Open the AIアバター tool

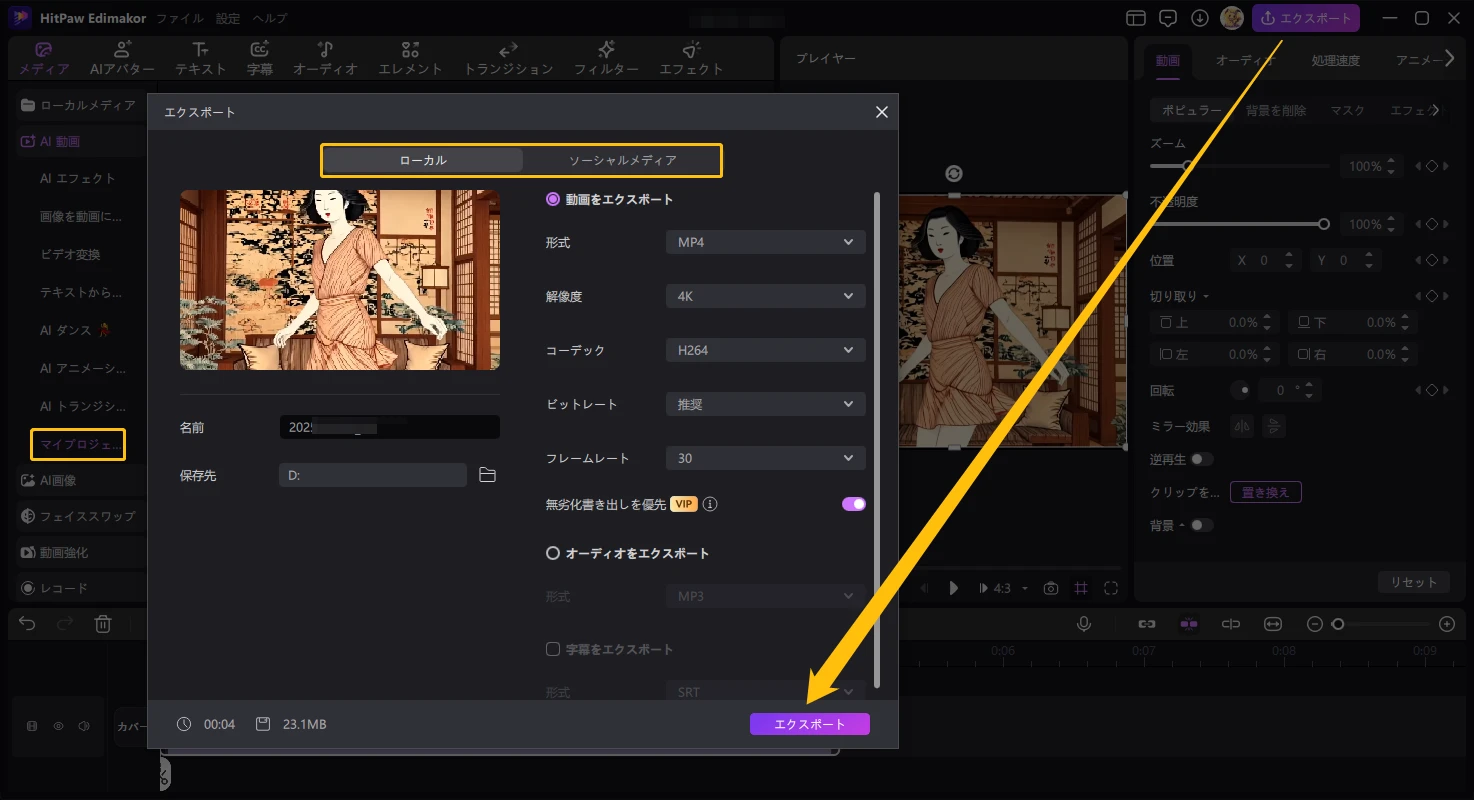point(122,59)
